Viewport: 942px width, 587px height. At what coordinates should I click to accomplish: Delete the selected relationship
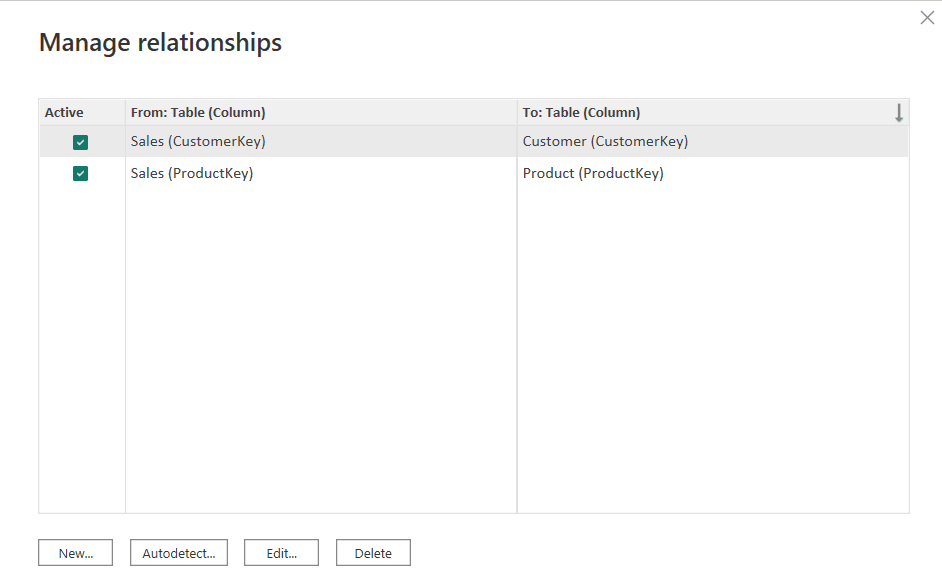click(373, 553)
